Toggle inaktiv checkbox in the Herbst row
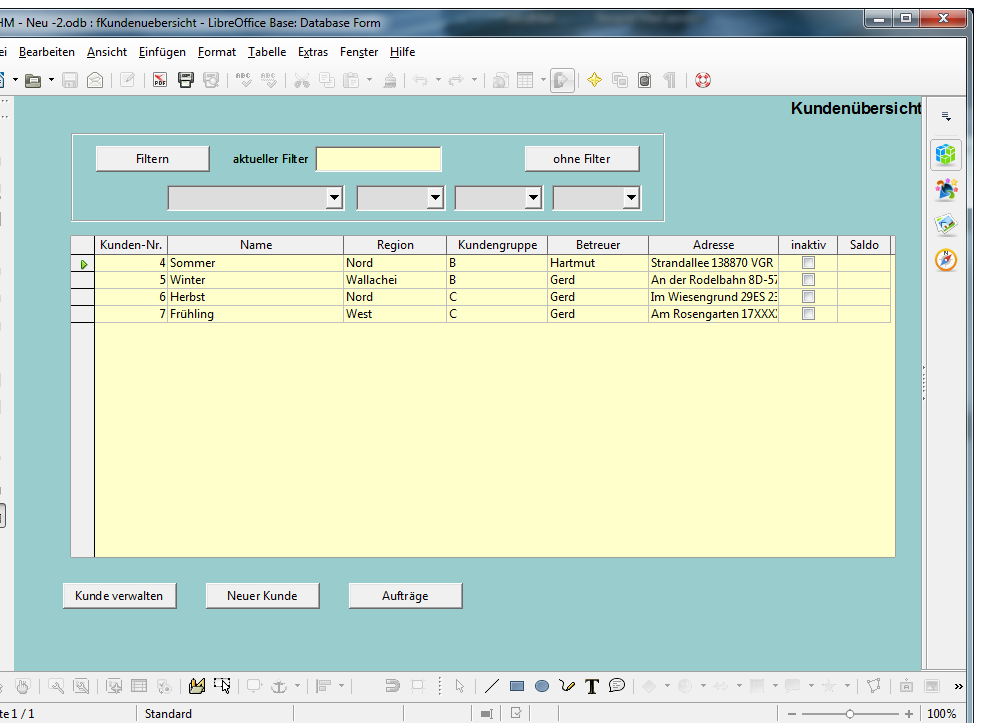Screen dimensions: 1008x723 pyautogui.click(x=809, y=297)
